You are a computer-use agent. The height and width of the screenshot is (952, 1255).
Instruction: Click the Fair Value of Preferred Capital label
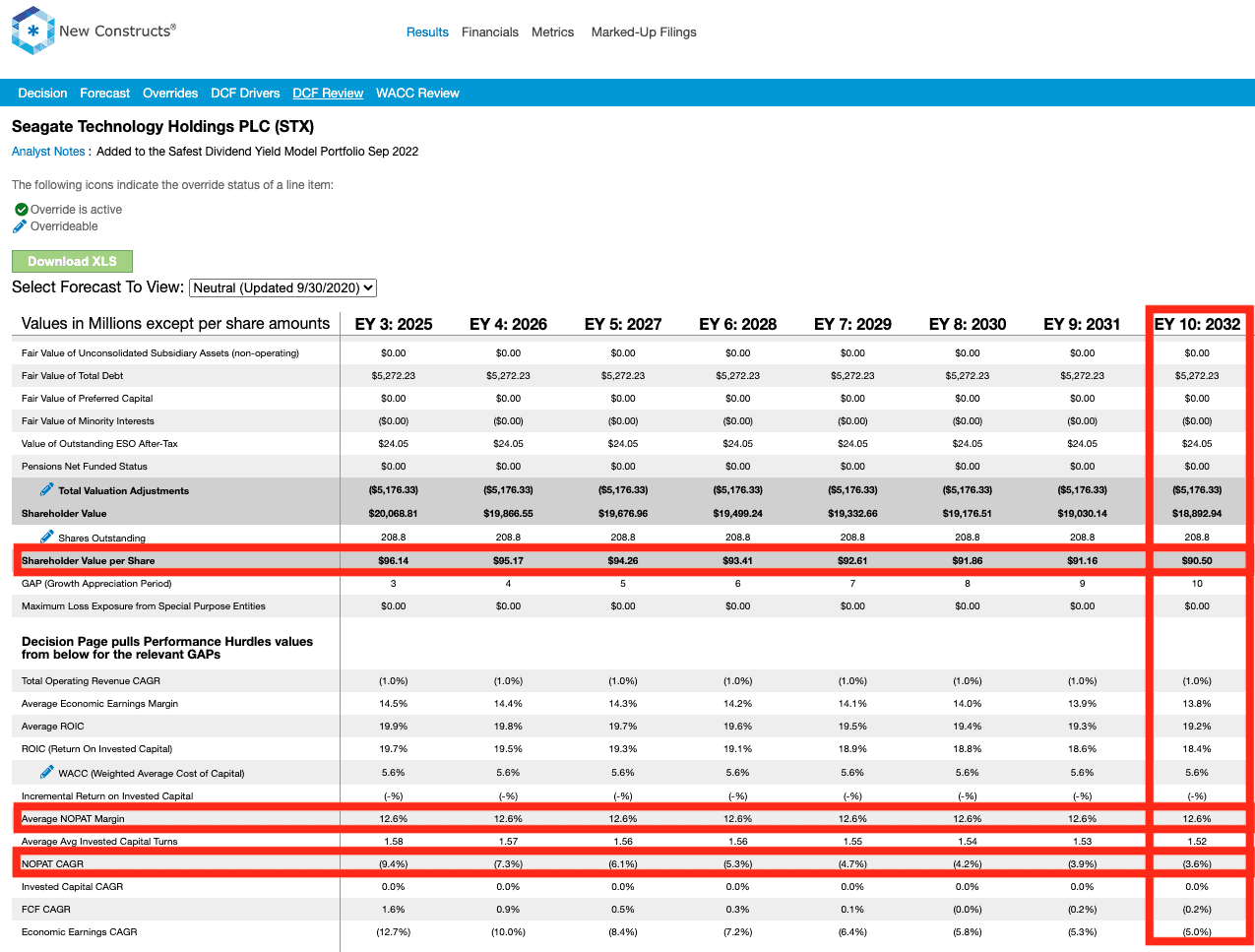pyautogui.click(x=88, y=399)
